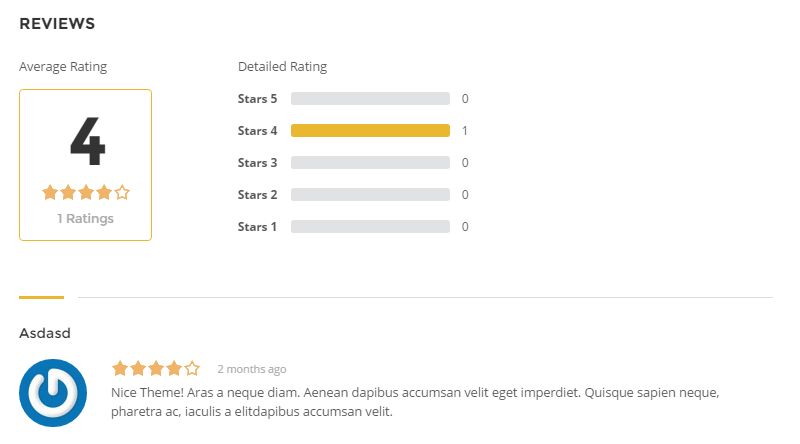Click the gray Stars 3 rating bar
Screen dimensions: 800x444
point(370,163)
